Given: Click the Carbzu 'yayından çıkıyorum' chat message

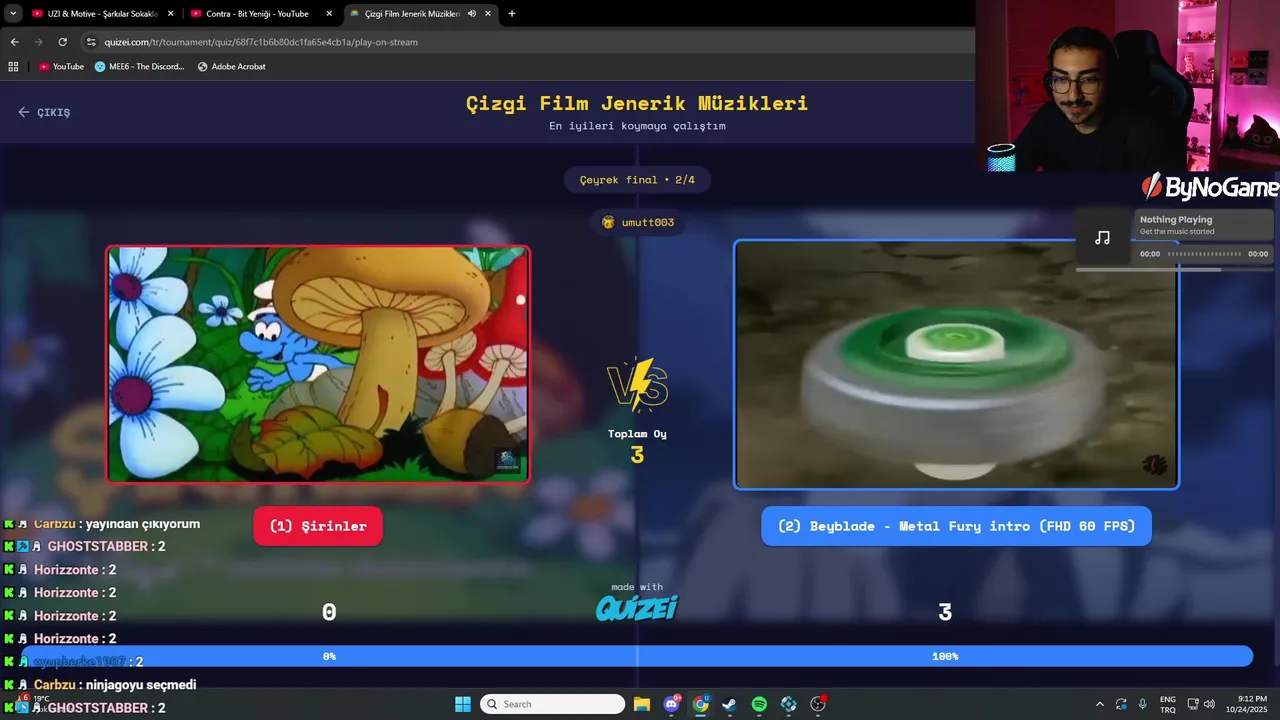Looking at the screenshot, I should coord(117,524).
